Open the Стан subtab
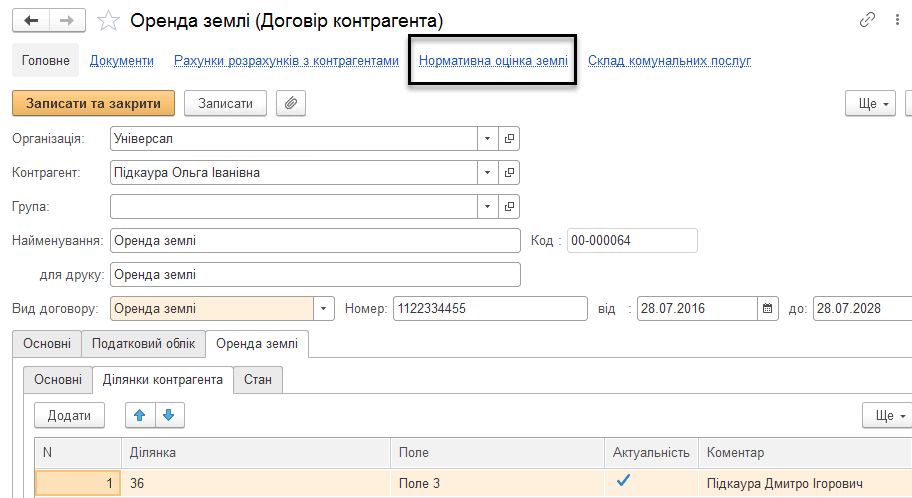The image size is (912, 498). [x=258, y=380]
